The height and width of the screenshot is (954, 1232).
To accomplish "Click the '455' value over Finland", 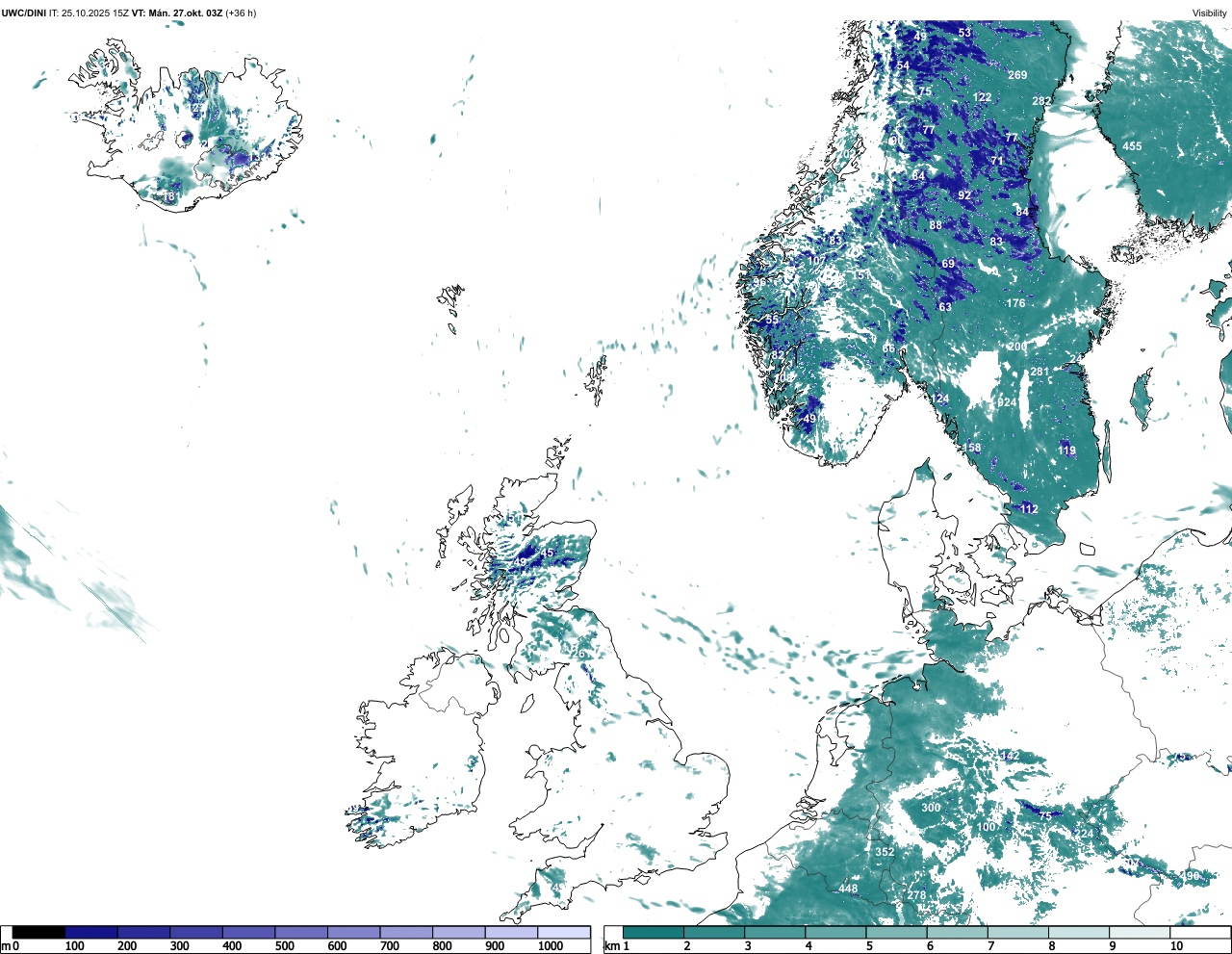I will (1132, 146).
